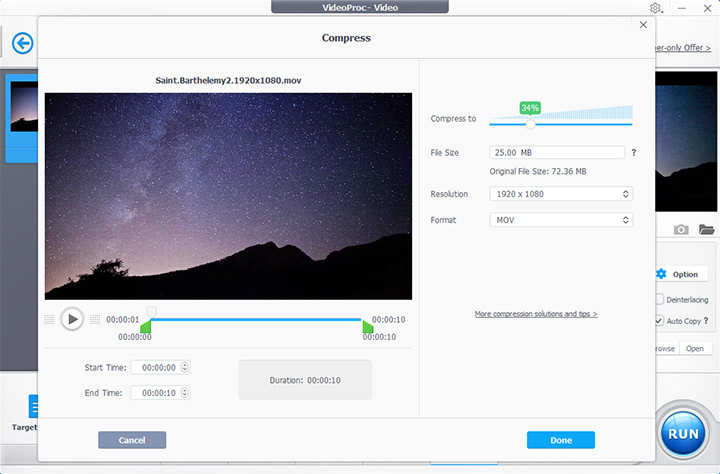The image size is (720, 474).
Task: Toggle the Auto Copy checkbox
Action: 659,321
